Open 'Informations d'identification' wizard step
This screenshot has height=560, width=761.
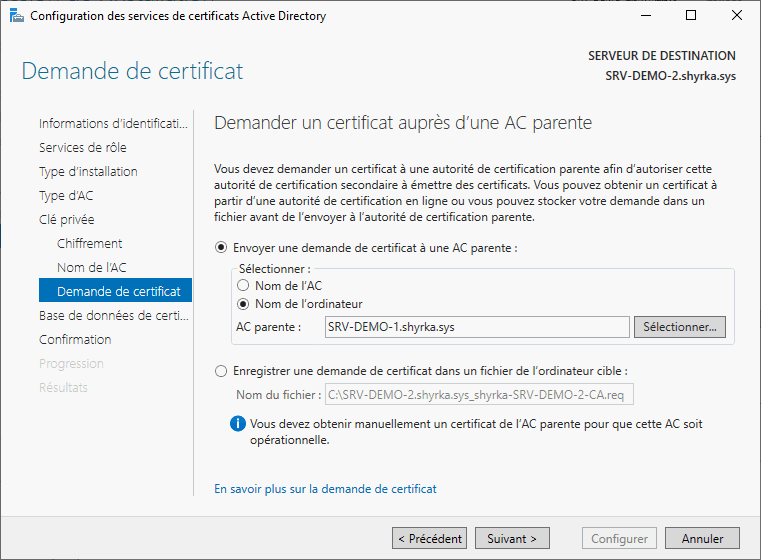pos(113,124)
